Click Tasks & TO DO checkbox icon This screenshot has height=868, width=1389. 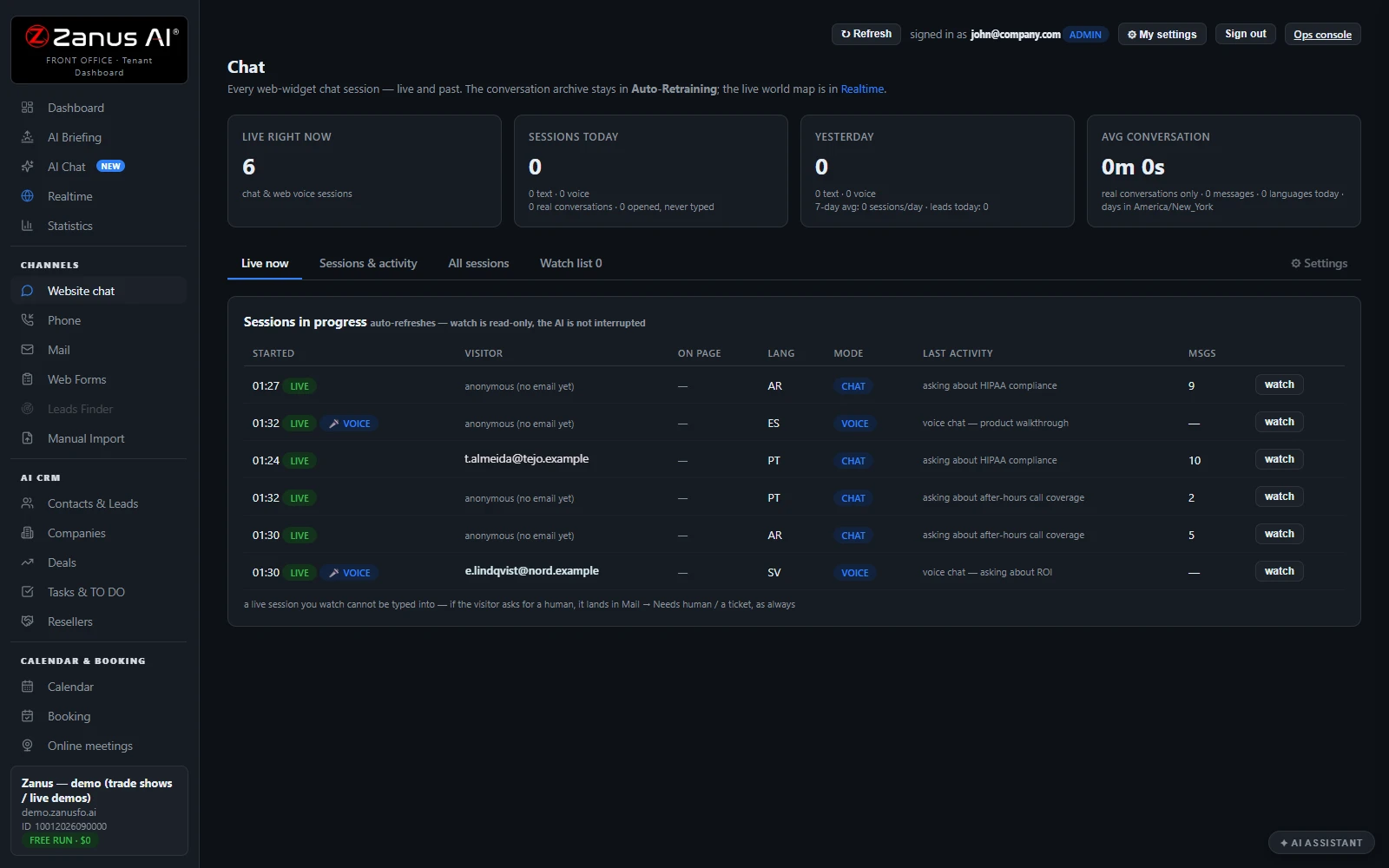pyautogui.click(x=27, y=592)
